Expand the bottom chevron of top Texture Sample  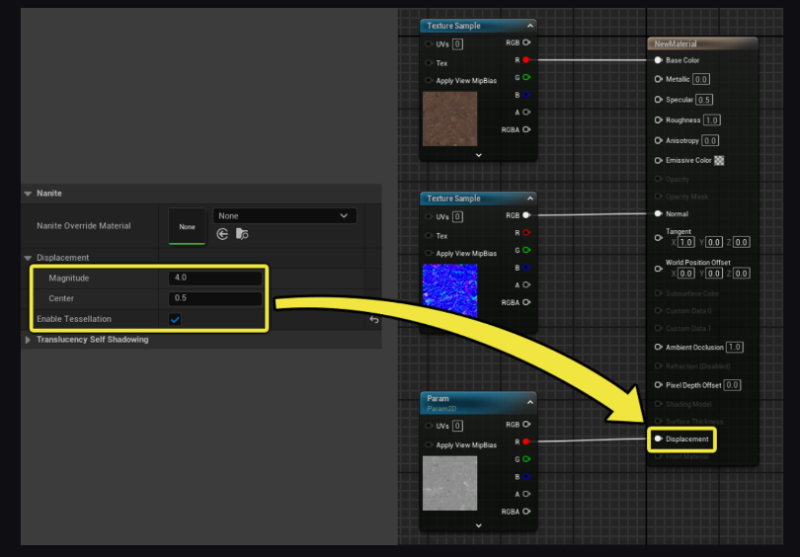[479, 155]
